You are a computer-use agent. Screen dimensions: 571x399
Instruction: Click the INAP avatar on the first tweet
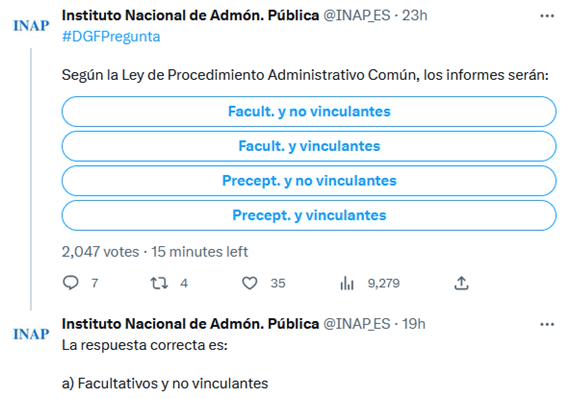pyautogui.click(x=31, y=25)
